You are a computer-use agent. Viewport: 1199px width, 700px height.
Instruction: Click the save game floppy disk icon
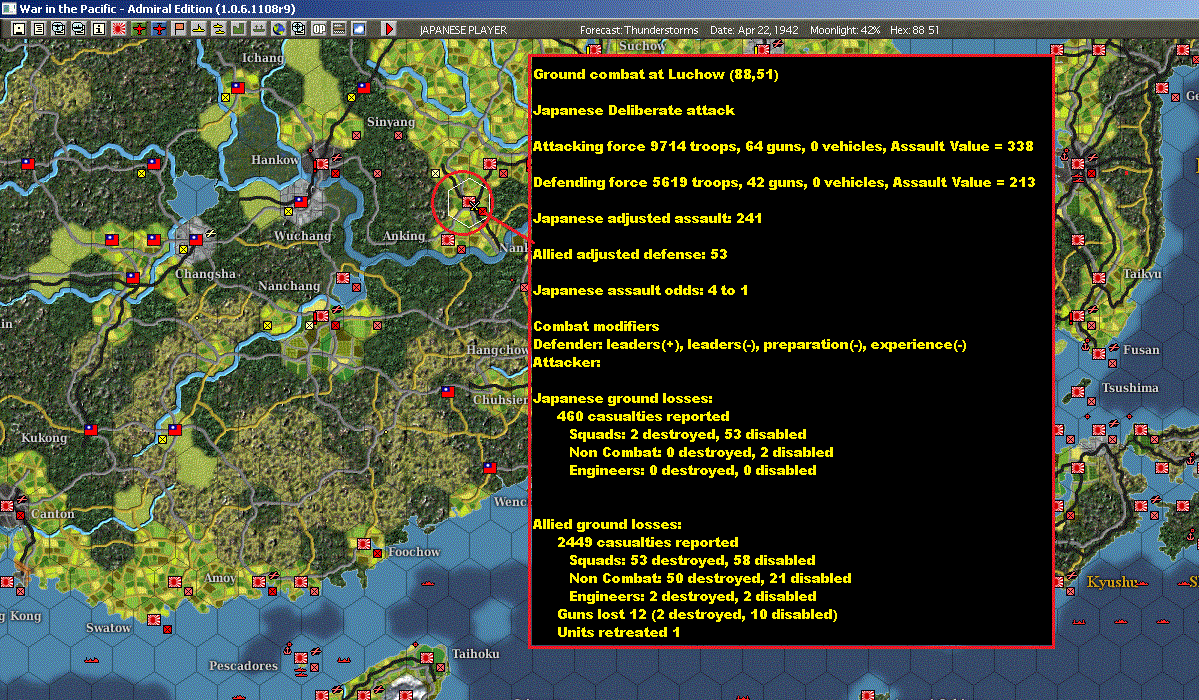pos(19,29)
